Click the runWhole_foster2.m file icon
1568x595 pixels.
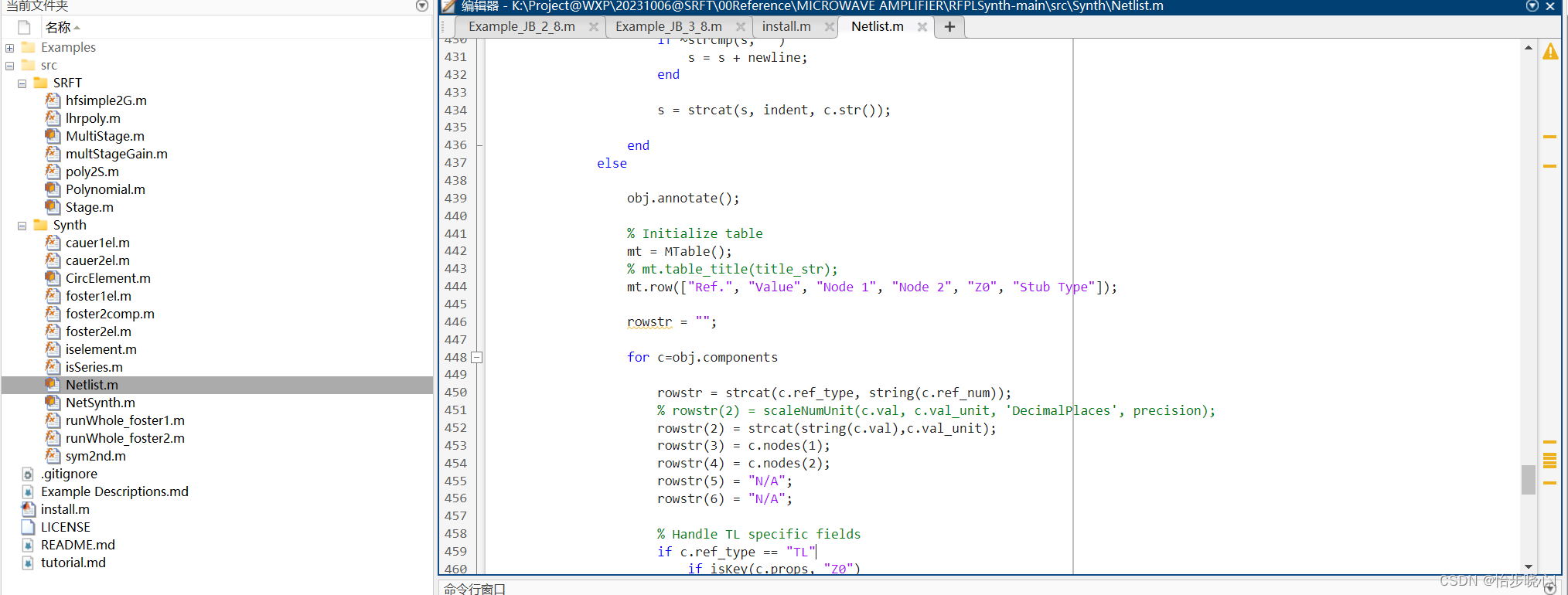point(53,438)
